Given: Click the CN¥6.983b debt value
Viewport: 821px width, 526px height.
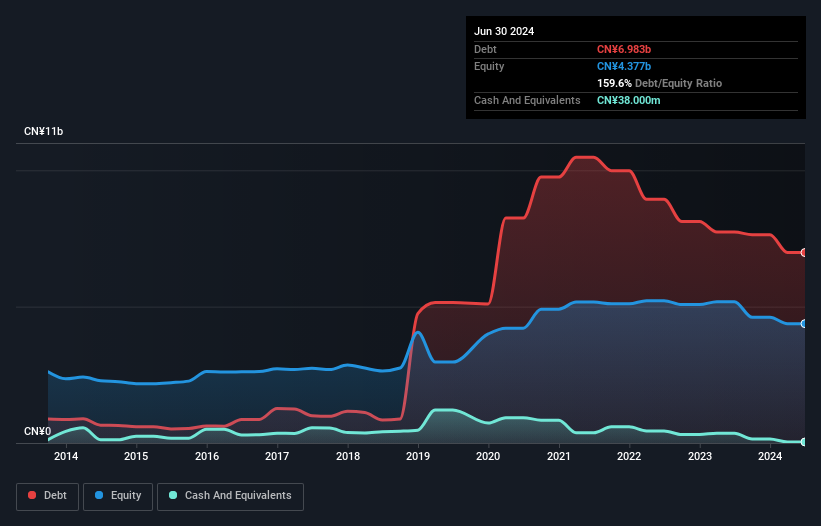Looking at the screenshot, I should pos(624,49).
